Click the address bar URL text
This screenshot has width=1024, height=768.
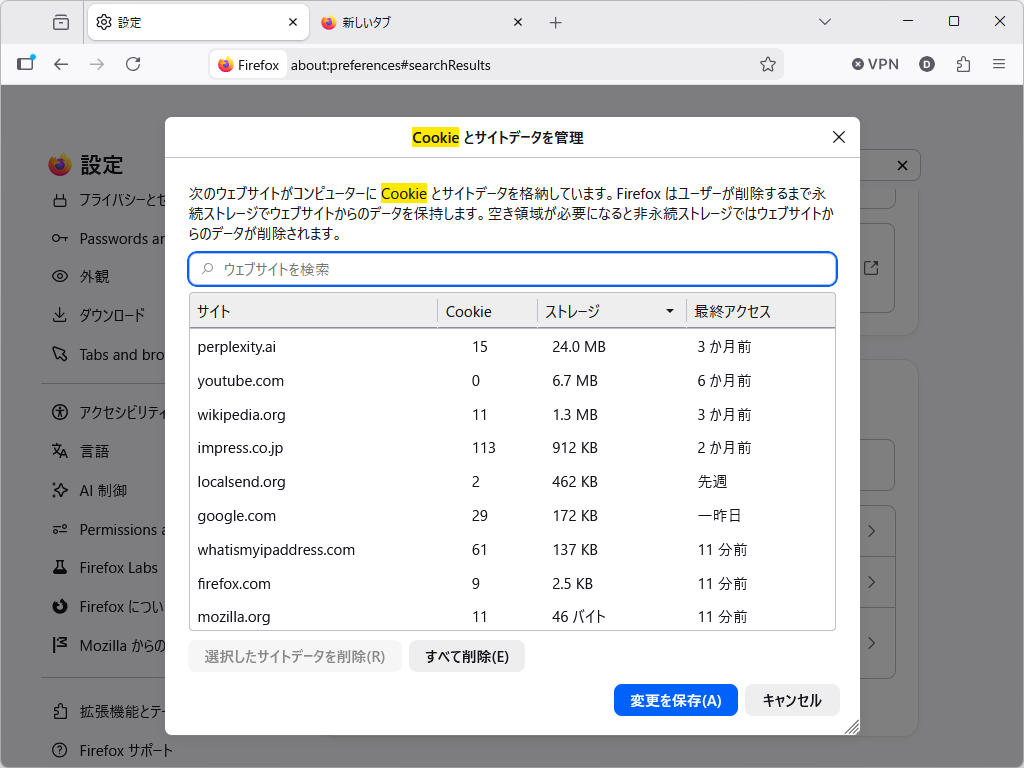tap(391, 65)
